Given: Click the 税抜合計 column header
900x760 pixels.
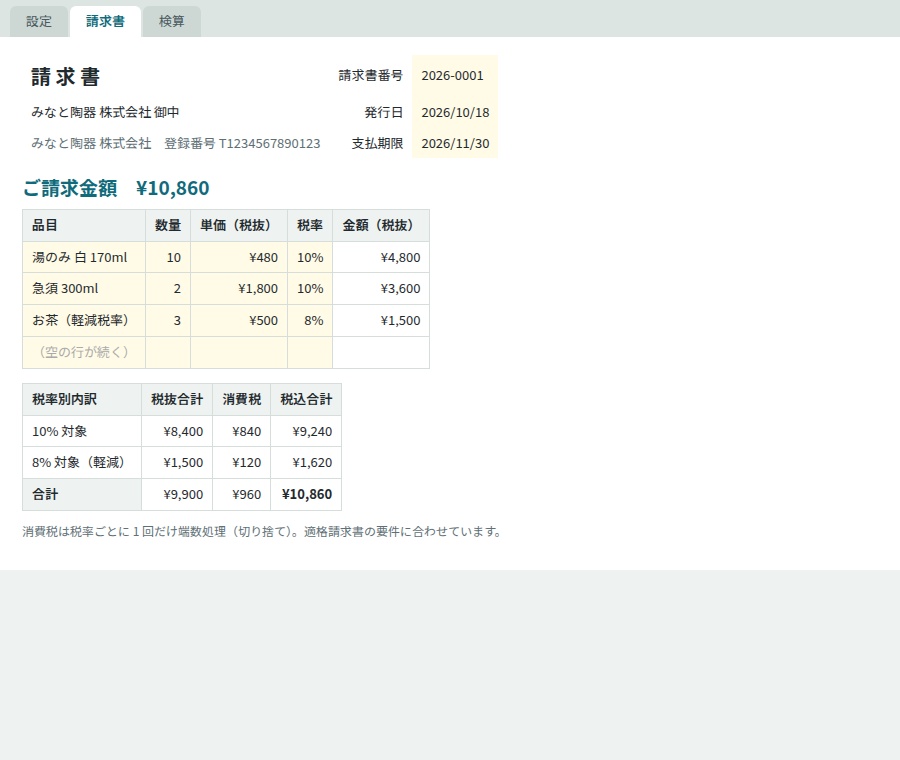Looking at the screenshot, I should tap(177, 400).
